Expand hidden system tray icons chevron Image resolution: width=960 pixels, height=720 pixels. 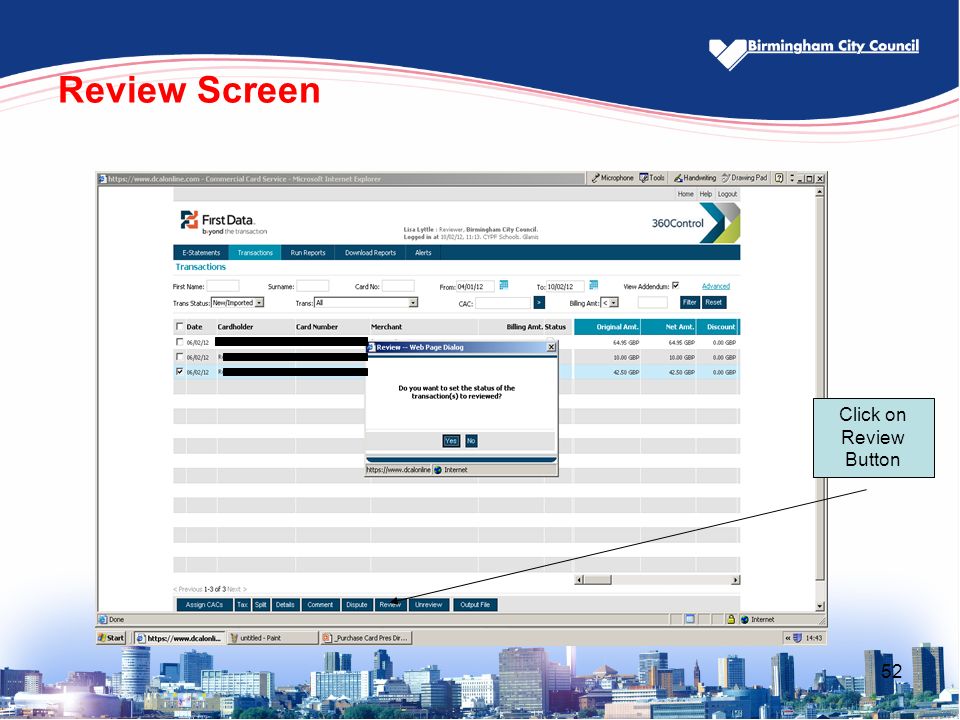[788, 638]
